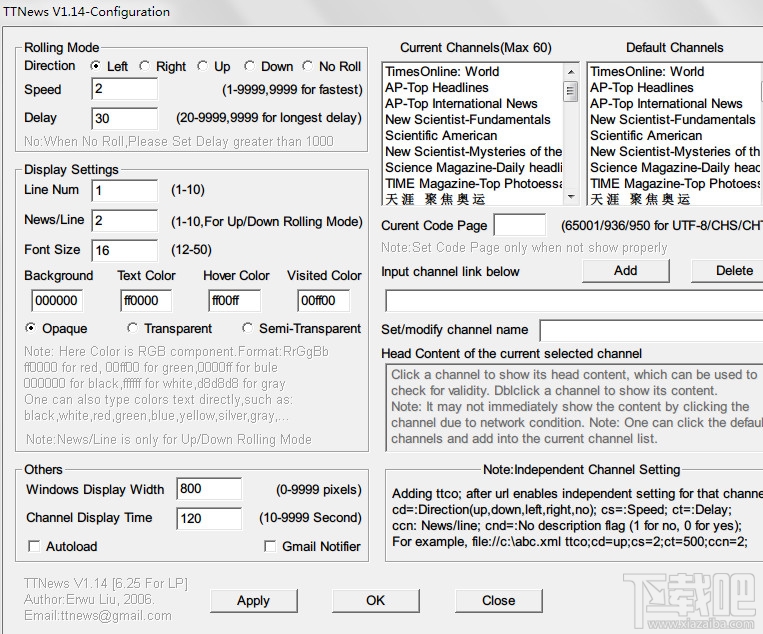The width and height of the screenshot is (763, 634).
Task: Choose the Up rolling direction
Action: click(x=202, y=66)
